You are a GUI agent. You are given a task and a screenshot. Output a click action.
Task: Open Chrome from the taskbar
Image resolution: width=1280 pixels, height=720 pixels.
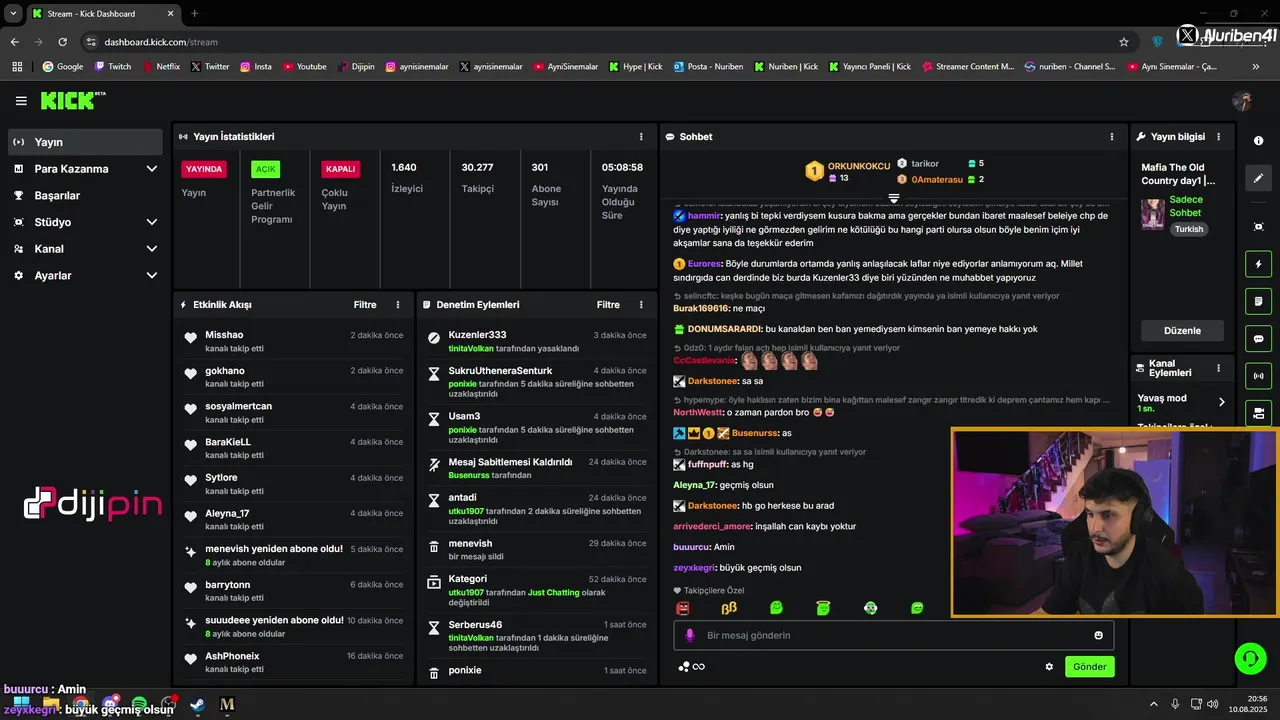click(x=80, y=705)
